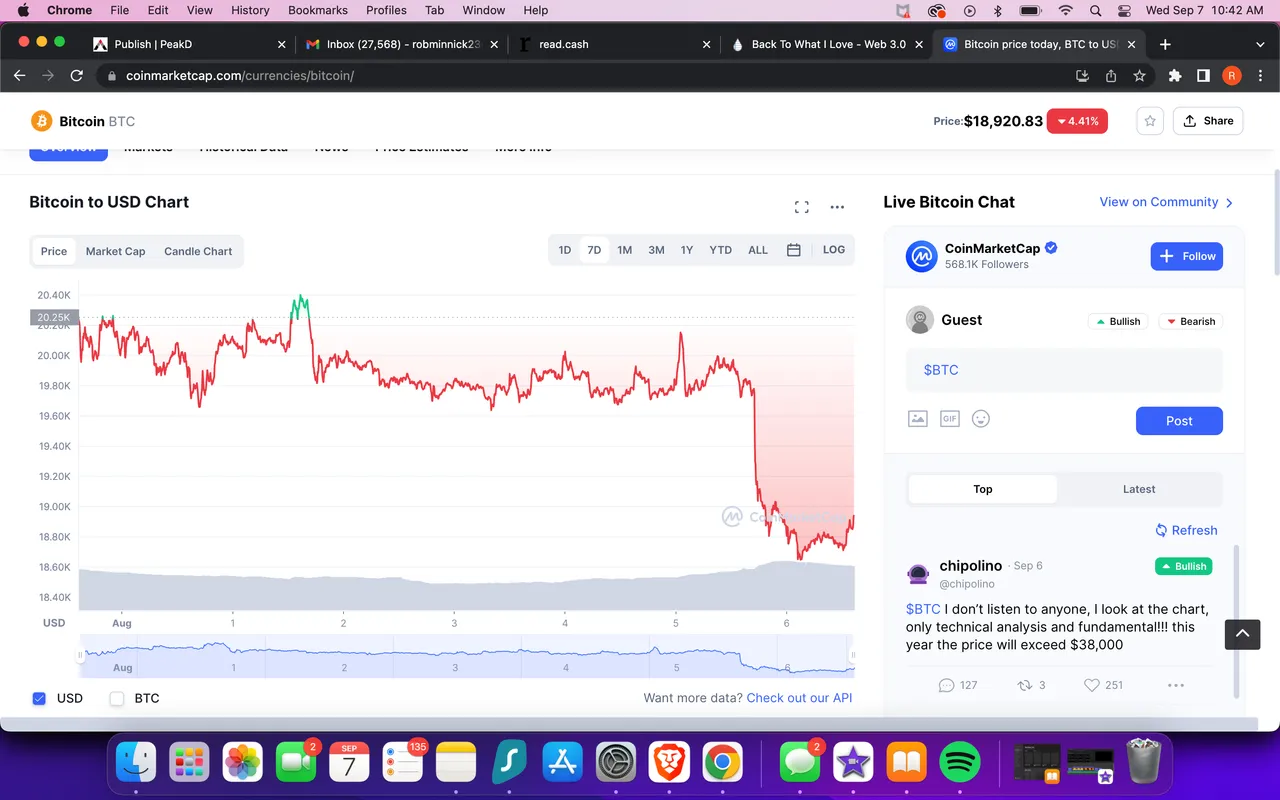The width and height of the screenshot is (1280, 800).
Task: Switch to Candle Chart tab
Action: point(198,251)
